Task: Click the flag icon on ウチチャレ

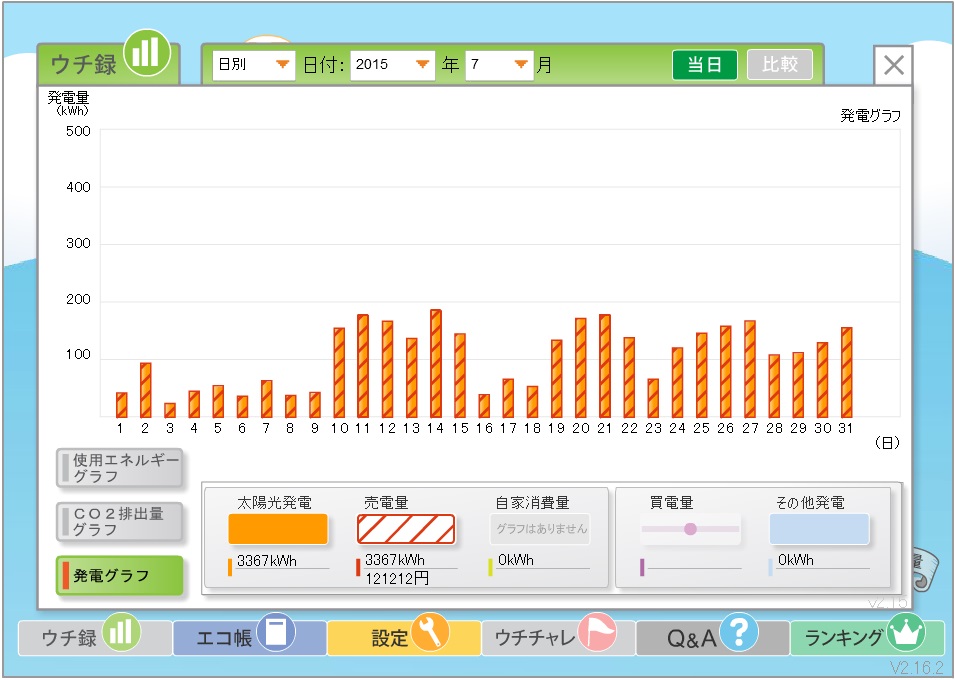Action: point(597,632)
